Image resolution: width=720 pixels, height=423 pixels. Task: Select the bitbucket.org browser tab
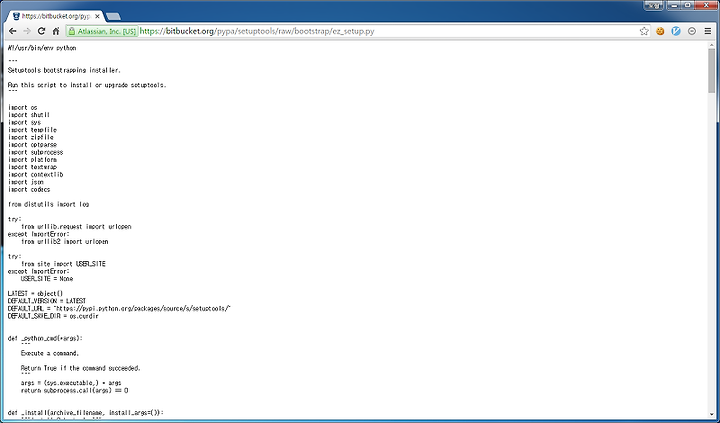[55, 16]
